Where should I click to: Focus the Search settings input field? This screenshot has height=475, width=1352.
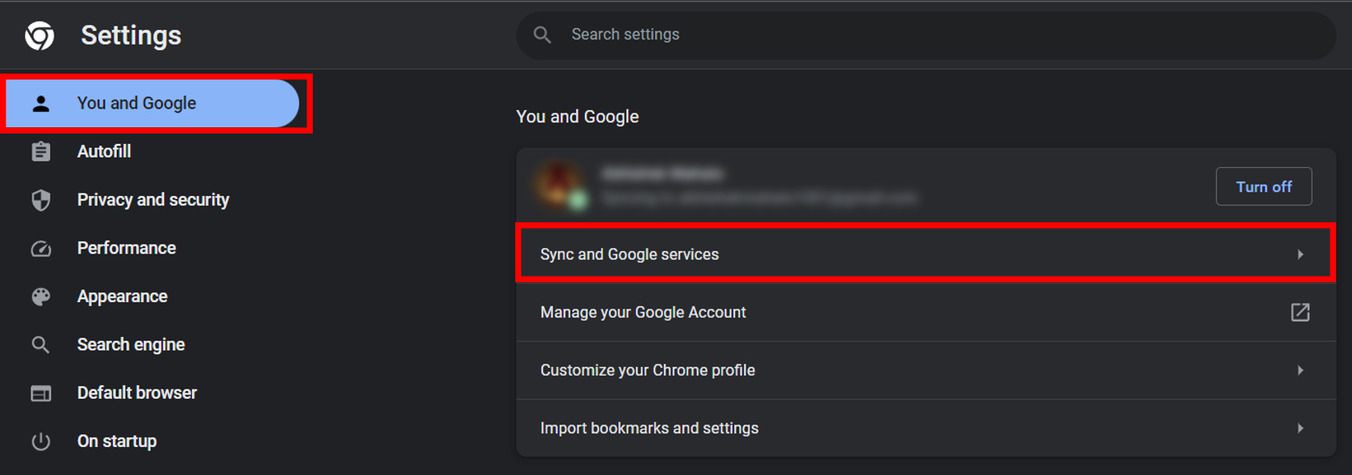pyautogui.click(x=926, y=35)
